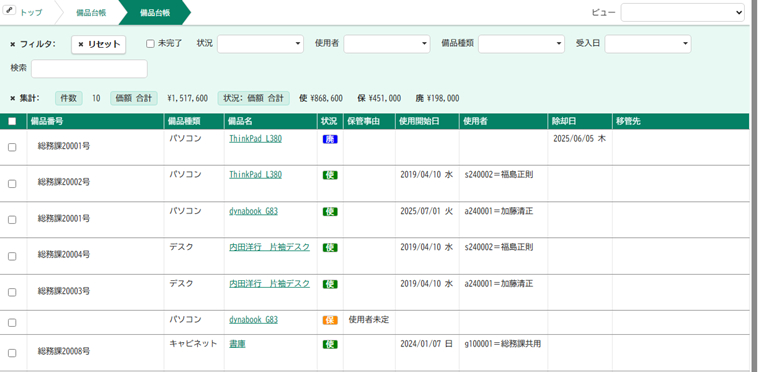Check the box for the 2025/06/05 除却 row

coord(12,148)
